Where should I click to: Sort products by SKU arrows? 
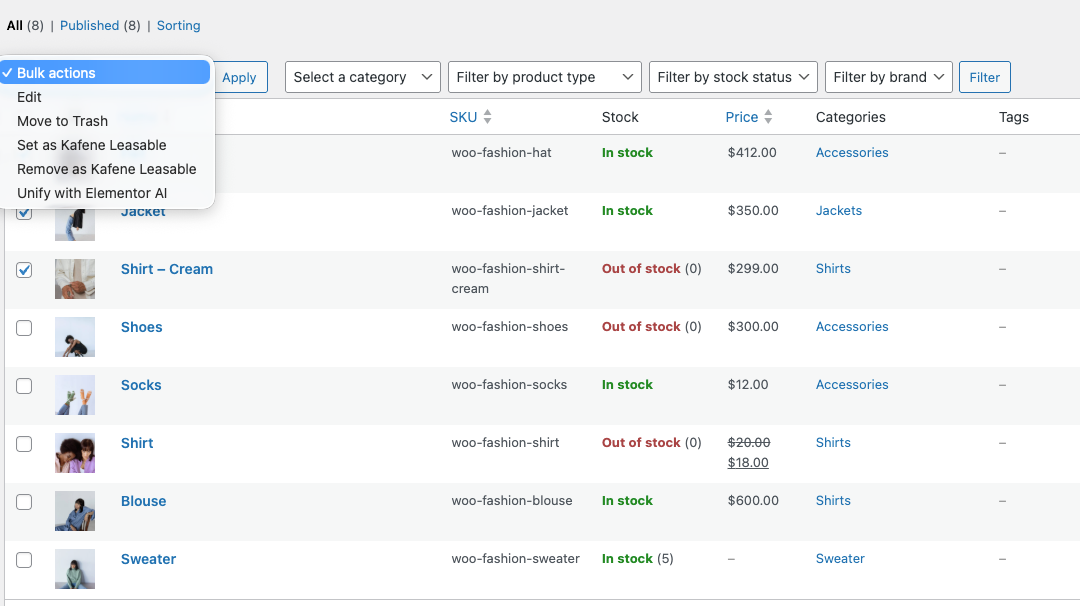pyautogui.click(x=487, y=117)
